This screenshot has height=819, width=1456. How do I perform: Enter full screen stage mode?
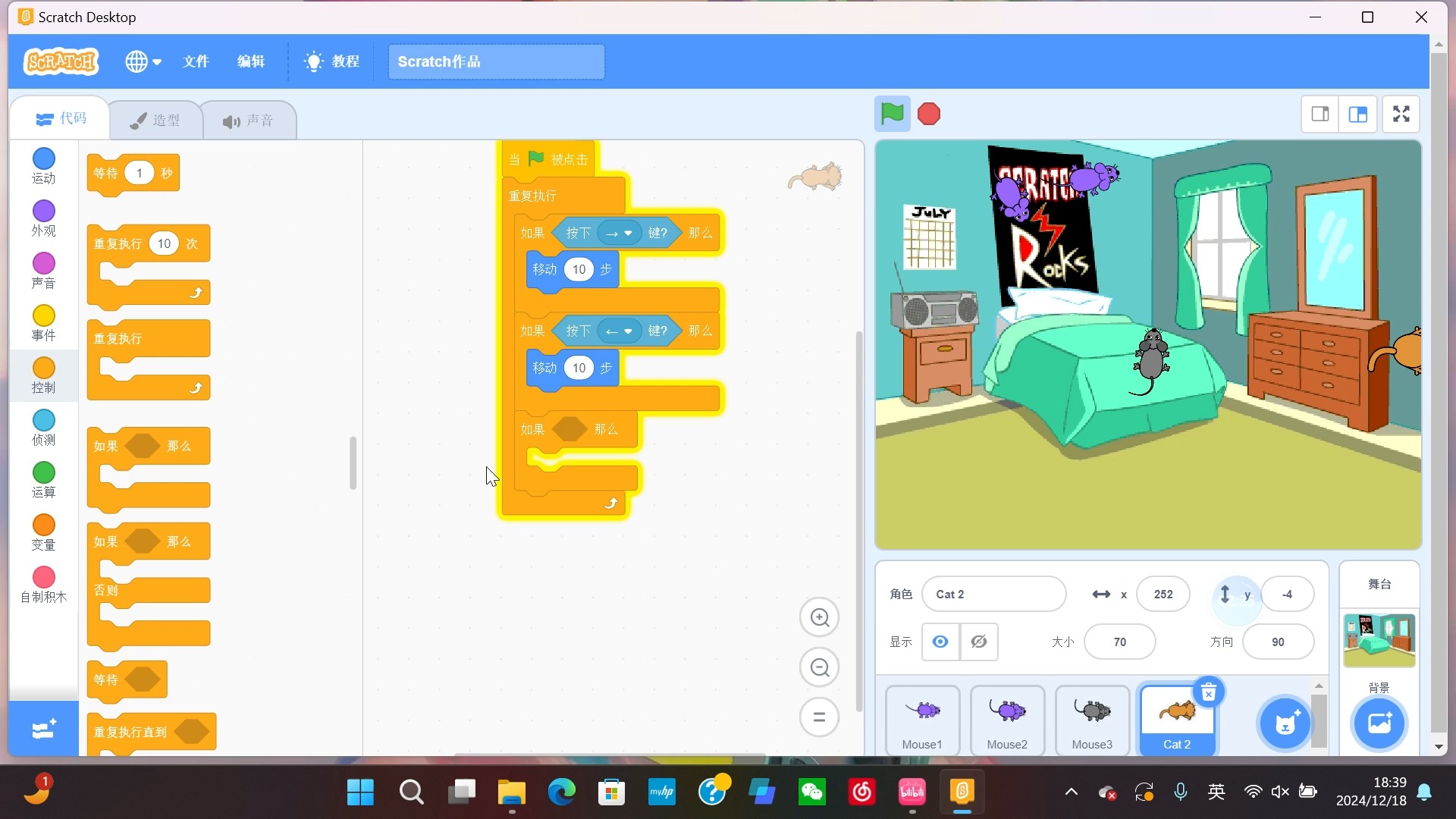click(1401, 115)
